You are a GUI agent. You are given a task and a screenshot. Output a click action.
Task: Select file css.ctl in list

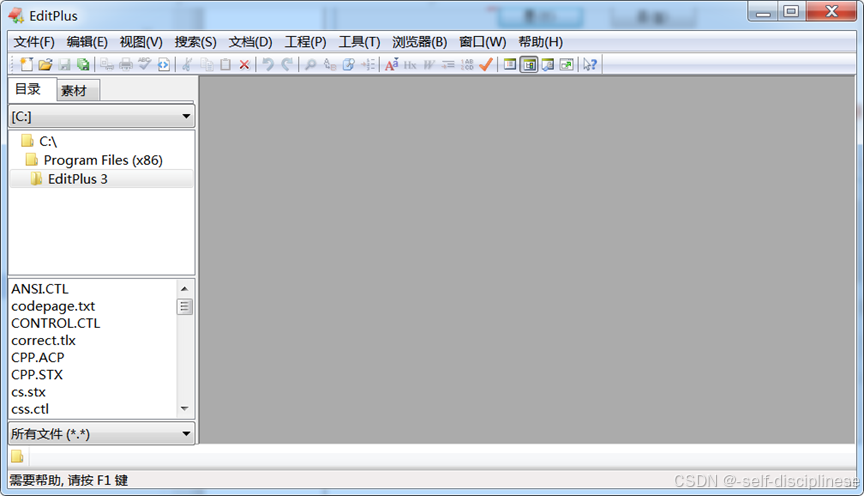[x=30, y=409]
